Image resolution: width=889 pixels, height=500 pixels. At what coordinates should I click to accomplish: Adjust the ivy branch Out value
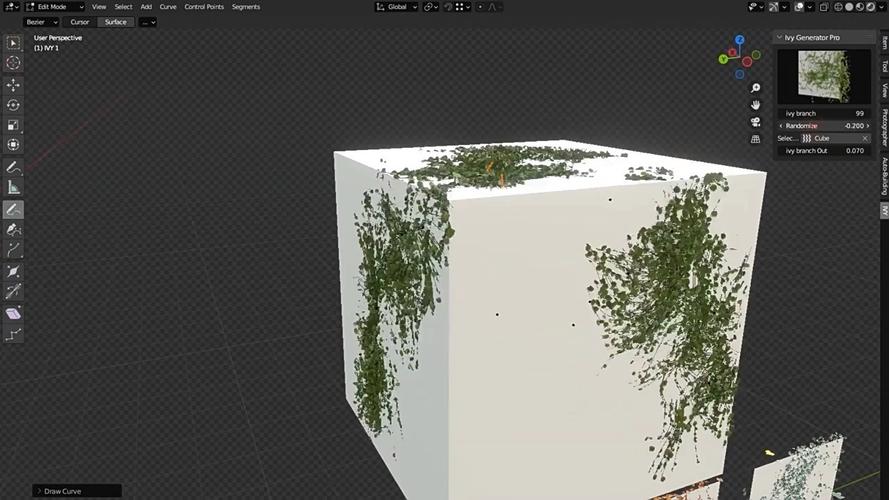click(824, 151)
